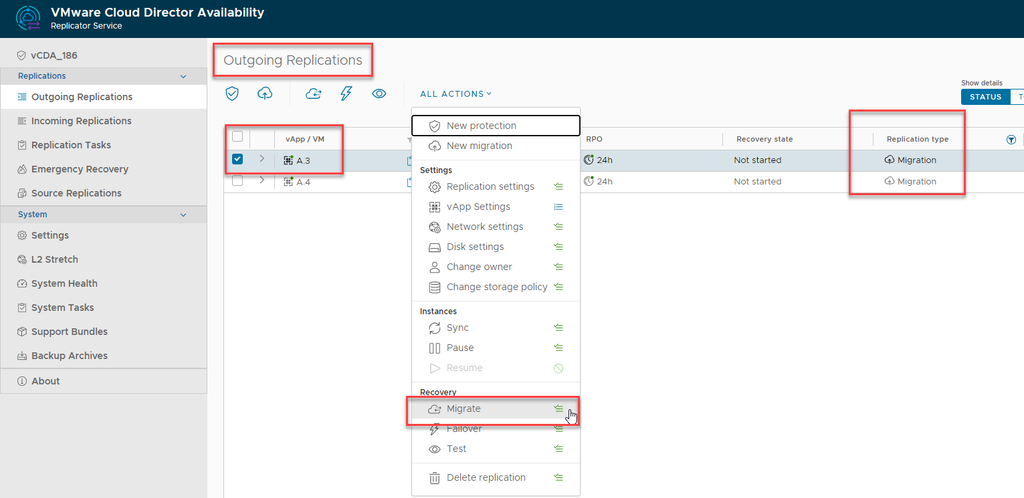Go to System Health page

coord(64,284)
